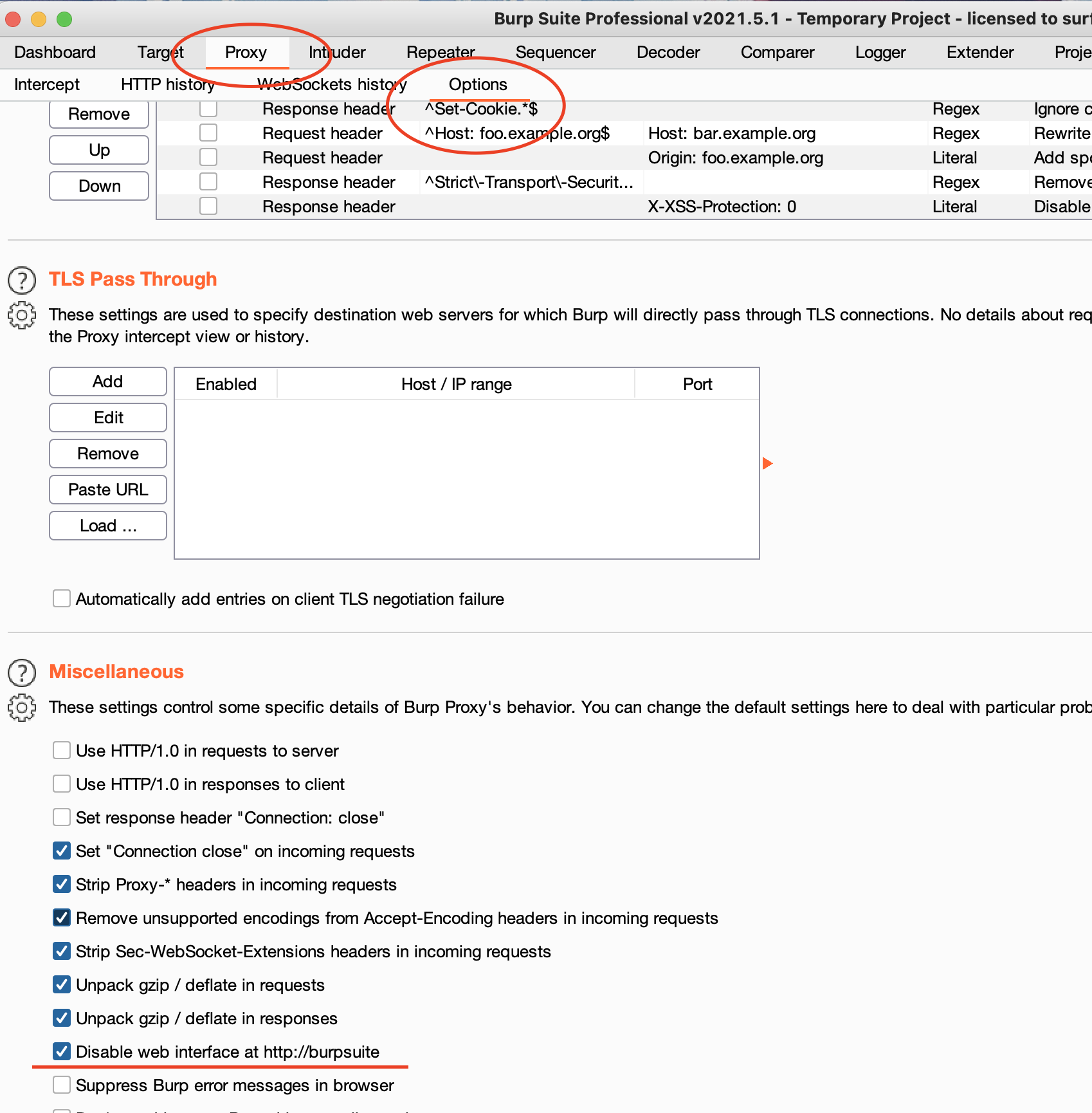Sort by Host / IP range column header
Viewport: 1092px width, 1113px height.
click(x=456, y=384)
